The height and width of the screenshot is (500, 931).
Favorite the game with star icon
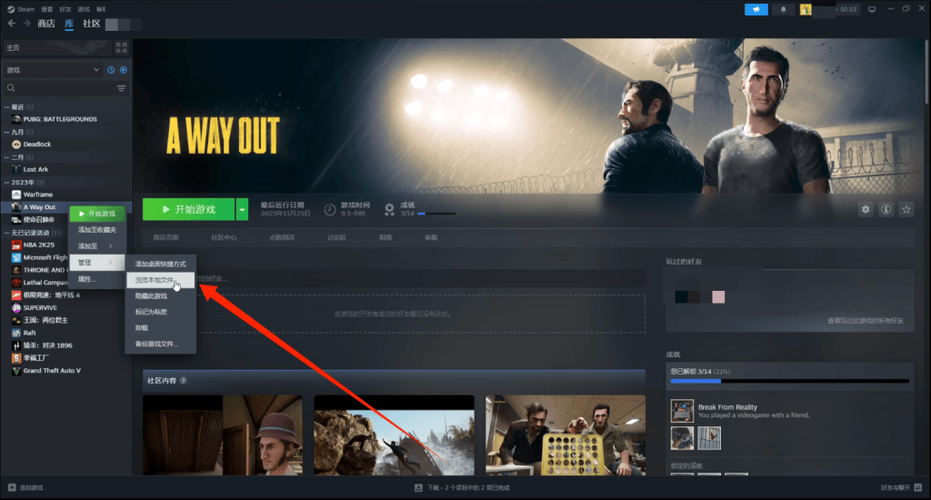coord(906,210)
